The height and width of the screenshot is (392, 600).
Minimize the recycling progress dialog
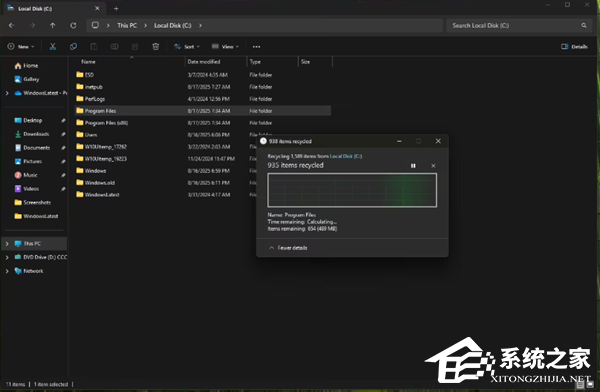click(x=399, y=141)
